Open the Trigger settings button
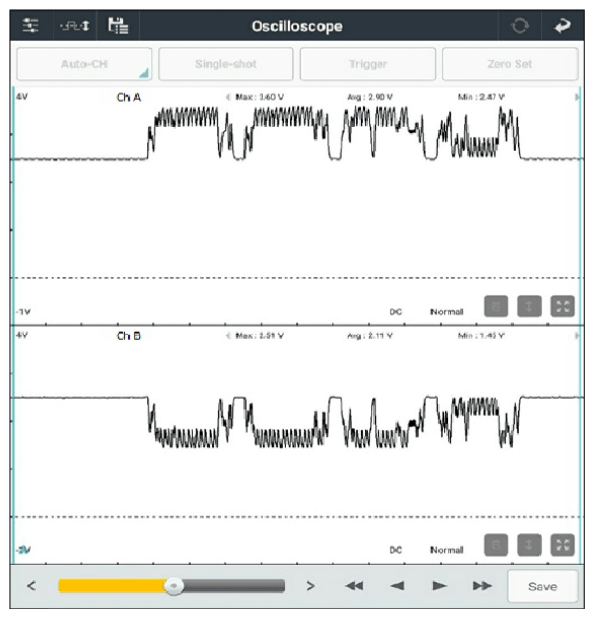 (x=368, y=64)
